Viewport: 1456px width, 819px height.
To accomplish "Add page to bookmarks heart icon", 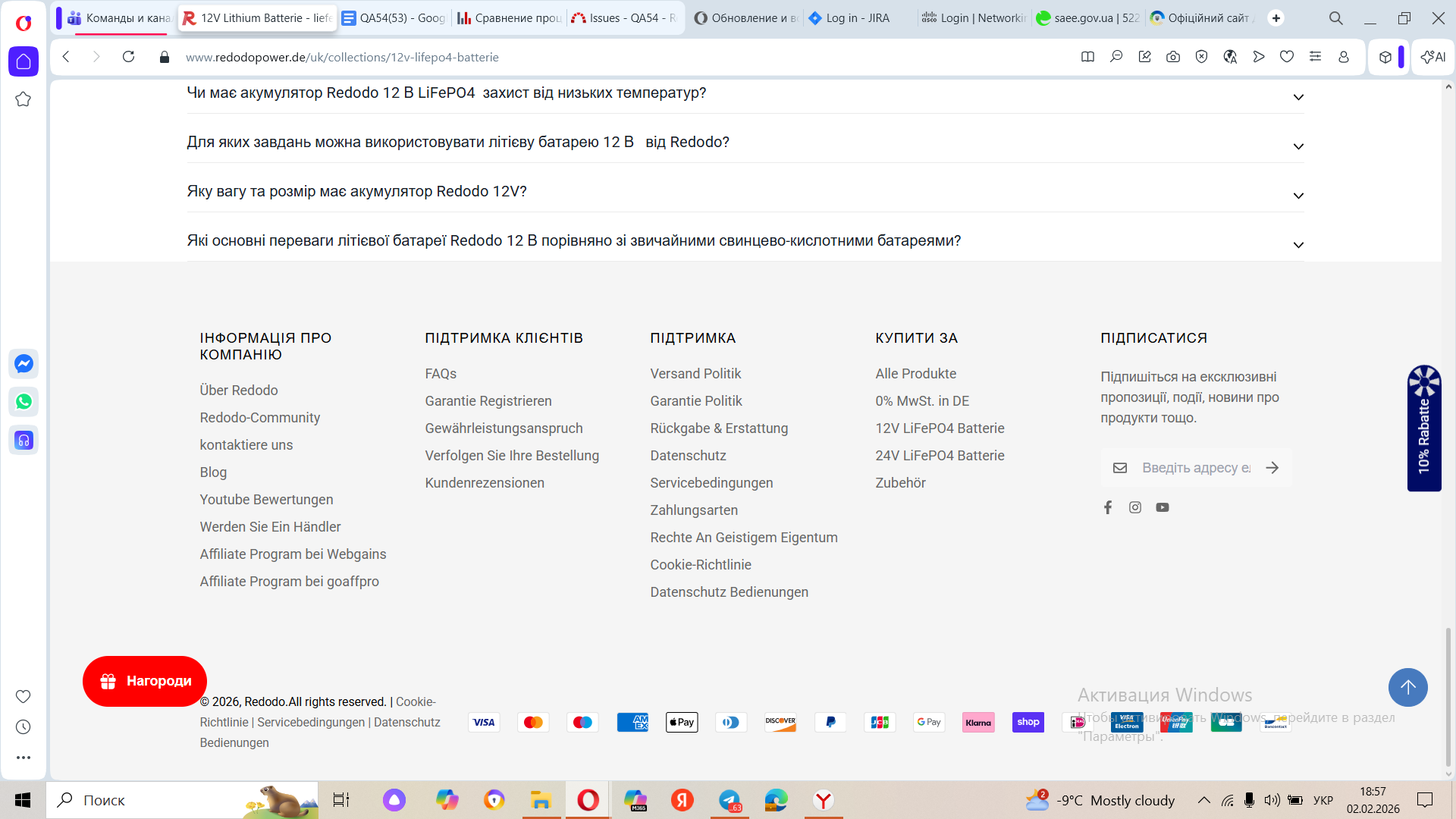I will pyautogui.click(x=1287, y=57).
